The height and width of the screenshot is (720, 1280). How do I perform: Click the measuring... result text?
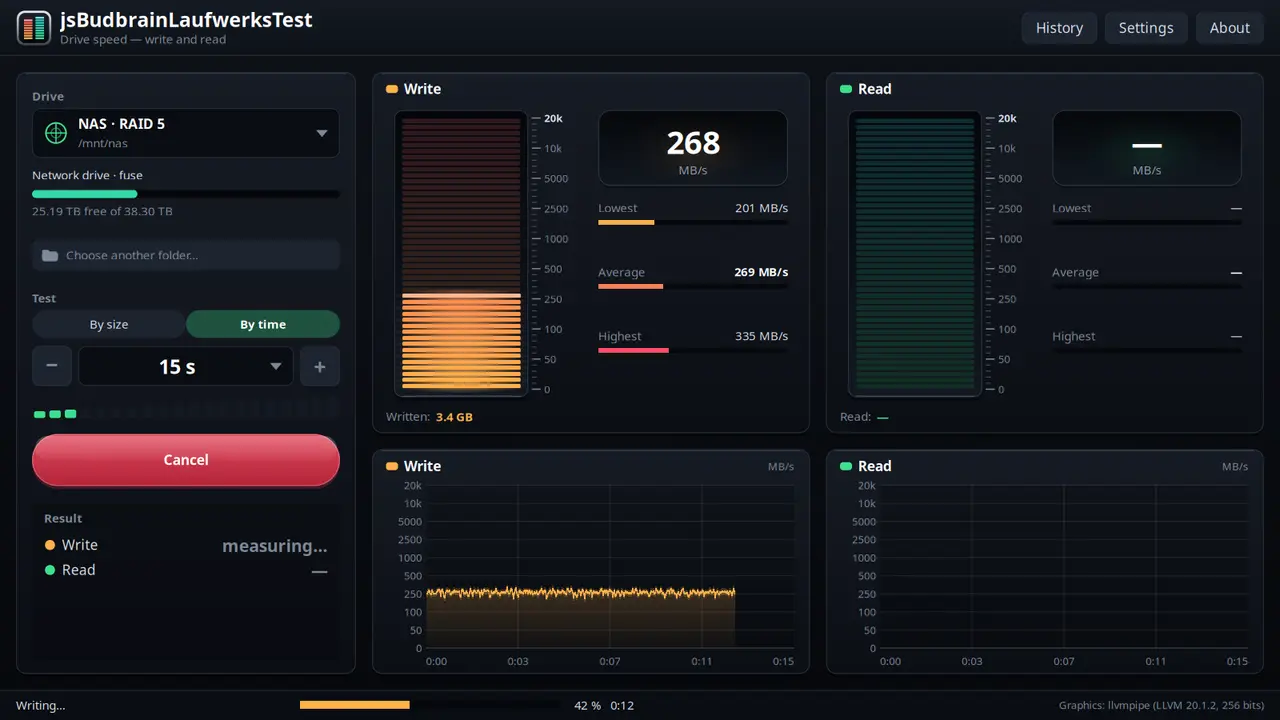coord(275,546)
